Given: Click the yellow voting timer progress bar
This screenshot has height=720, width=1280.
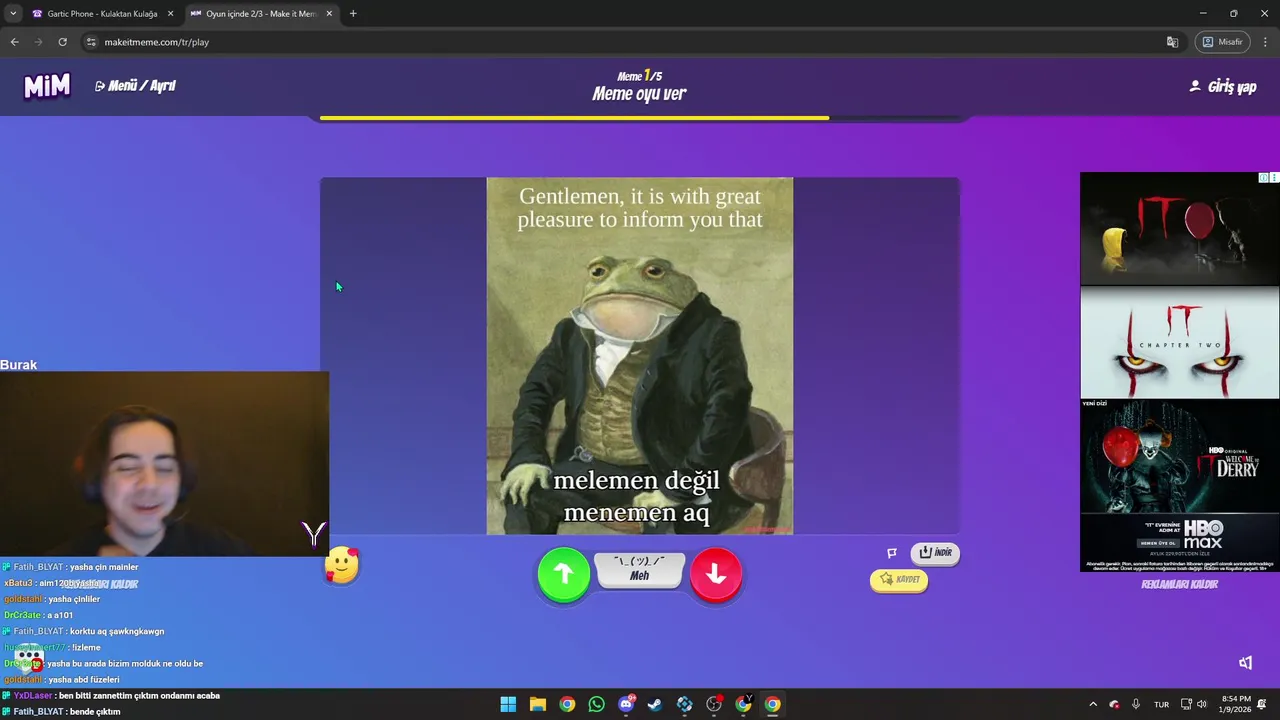Looking at the screenshot, I should click(574, 118).
